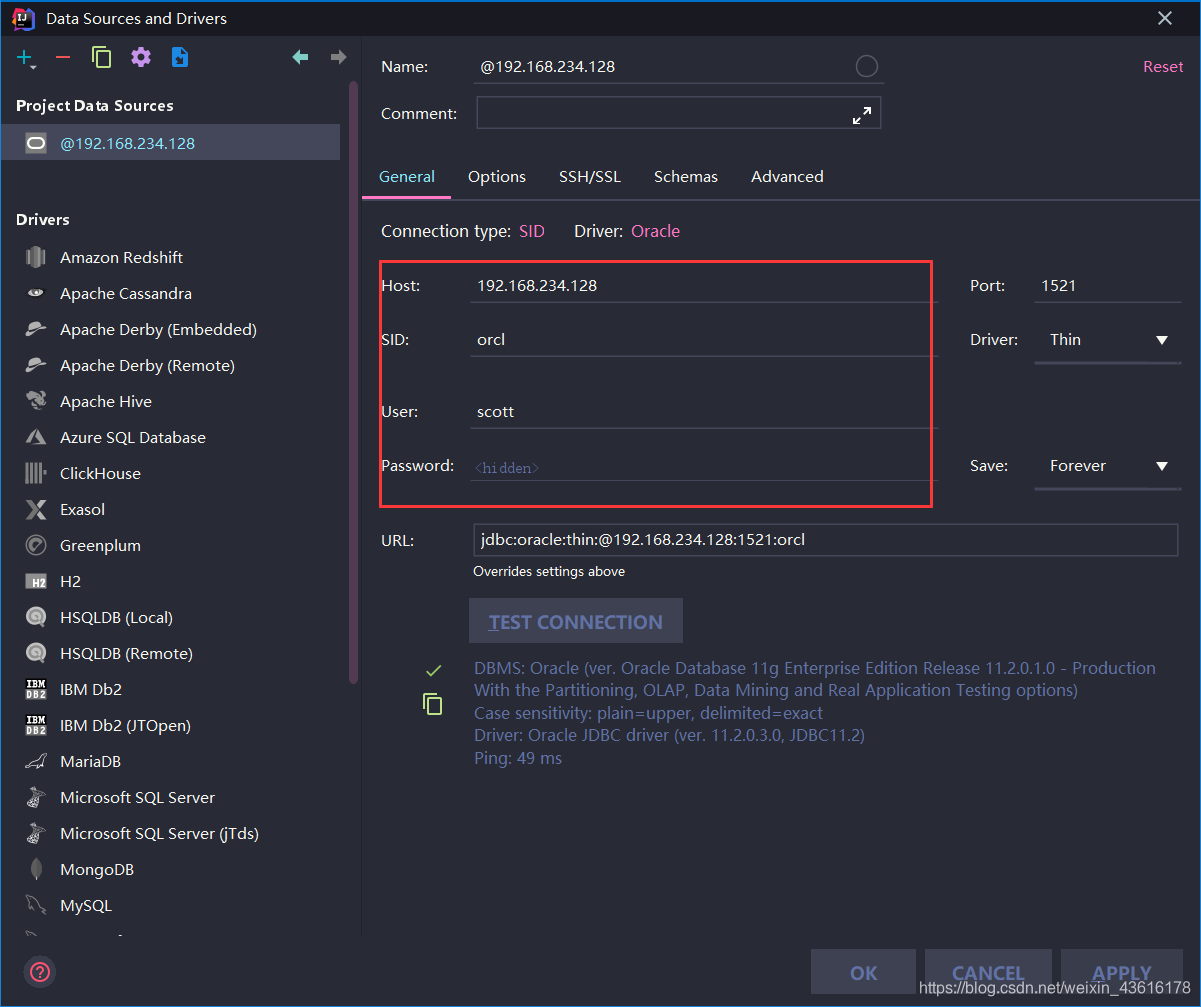
Task: Change Connection type SID link
Action: coord(532,231)
